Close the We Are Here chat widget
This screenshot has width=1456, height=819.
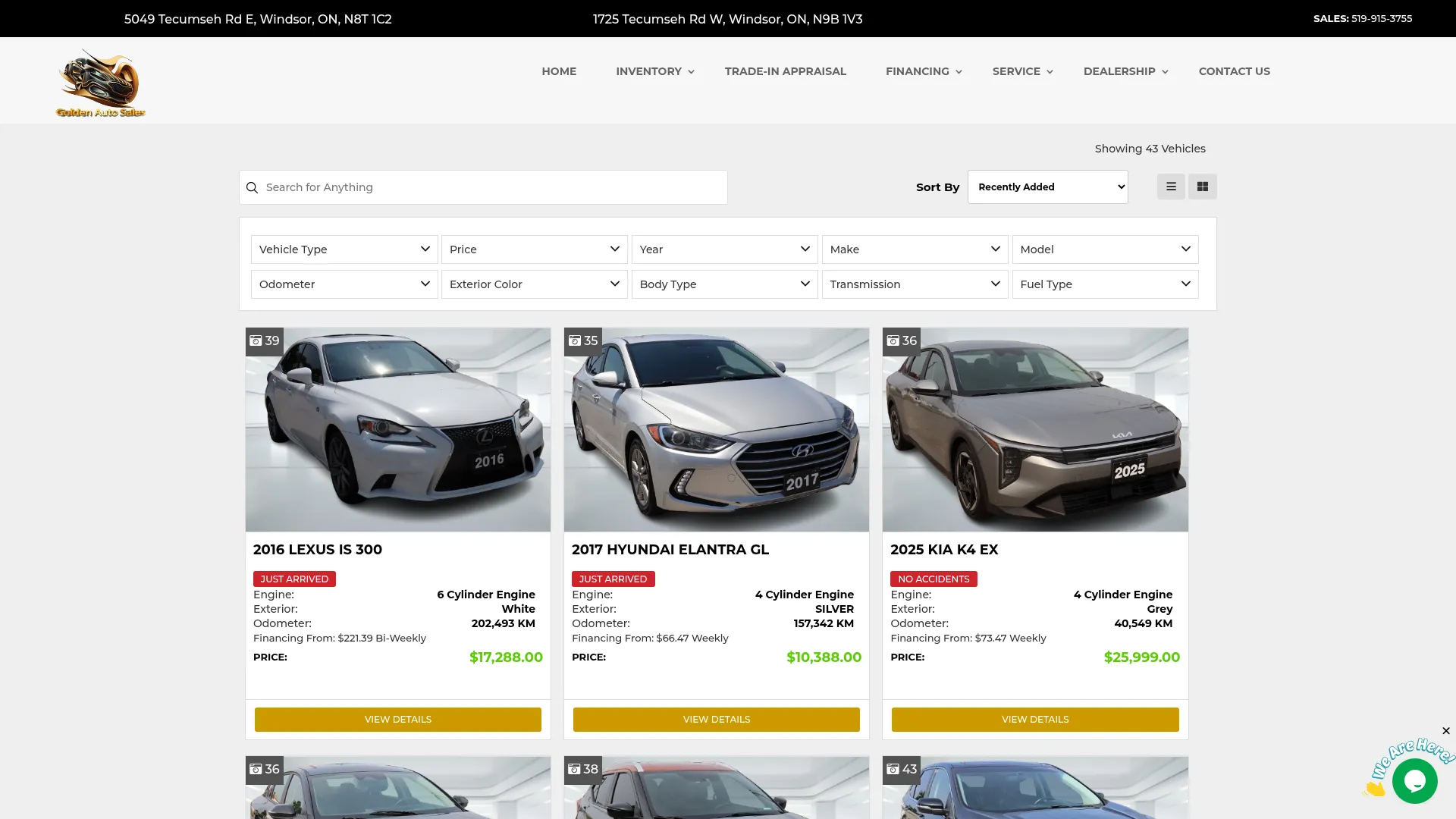point(1446,731)
